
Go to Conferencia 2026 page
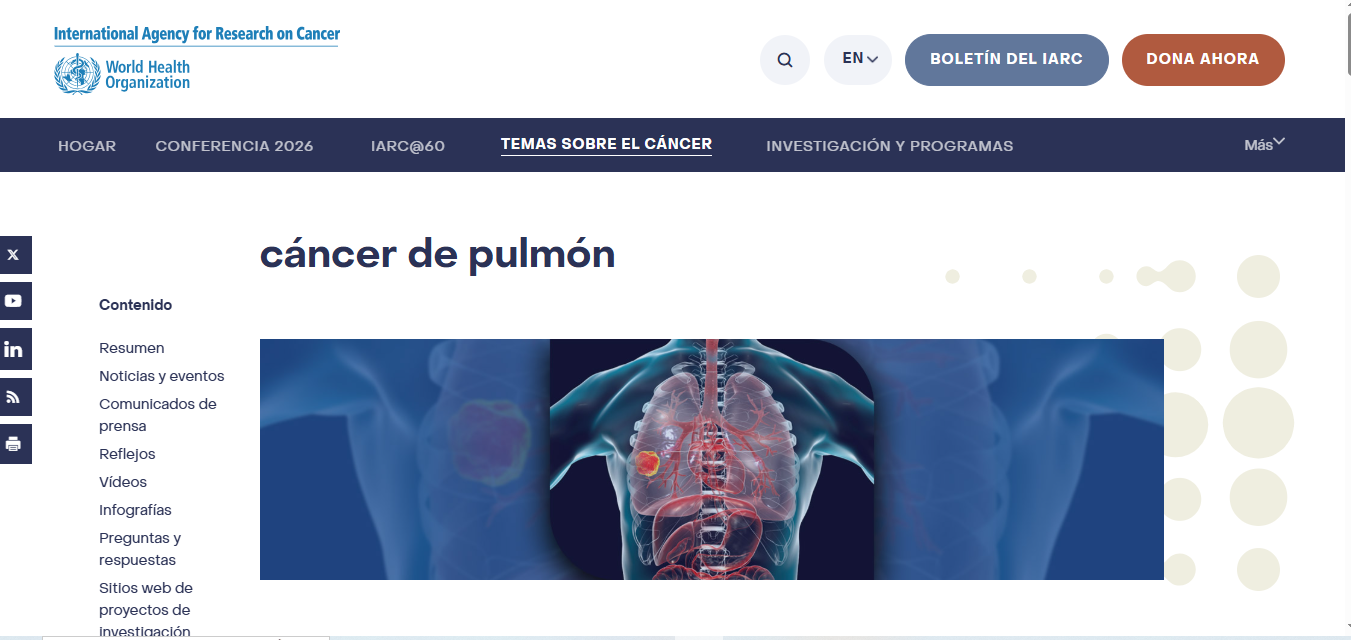click(x=234, y=146)
